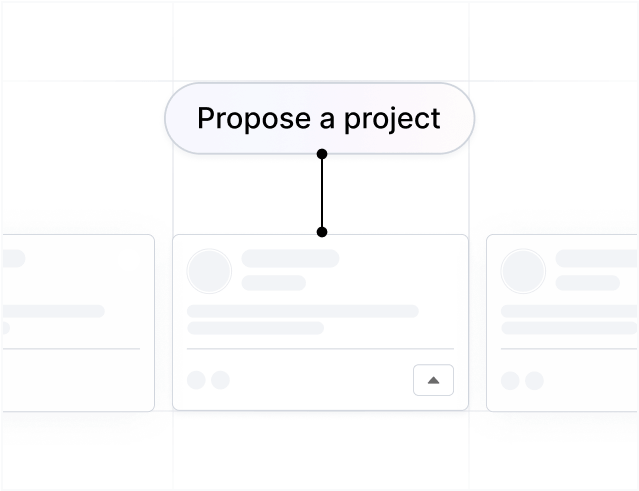
Task: Click the right card's first description line
Action: (569, 311)
